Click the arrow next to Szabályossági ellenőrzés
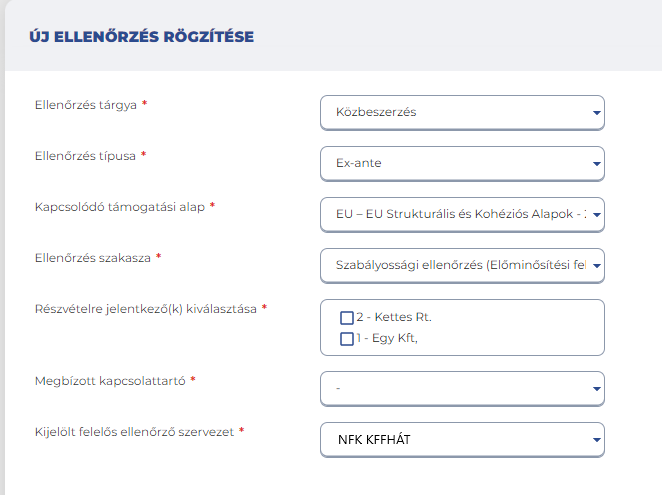This screenshot has width=662, height=495. coord(597,266)
